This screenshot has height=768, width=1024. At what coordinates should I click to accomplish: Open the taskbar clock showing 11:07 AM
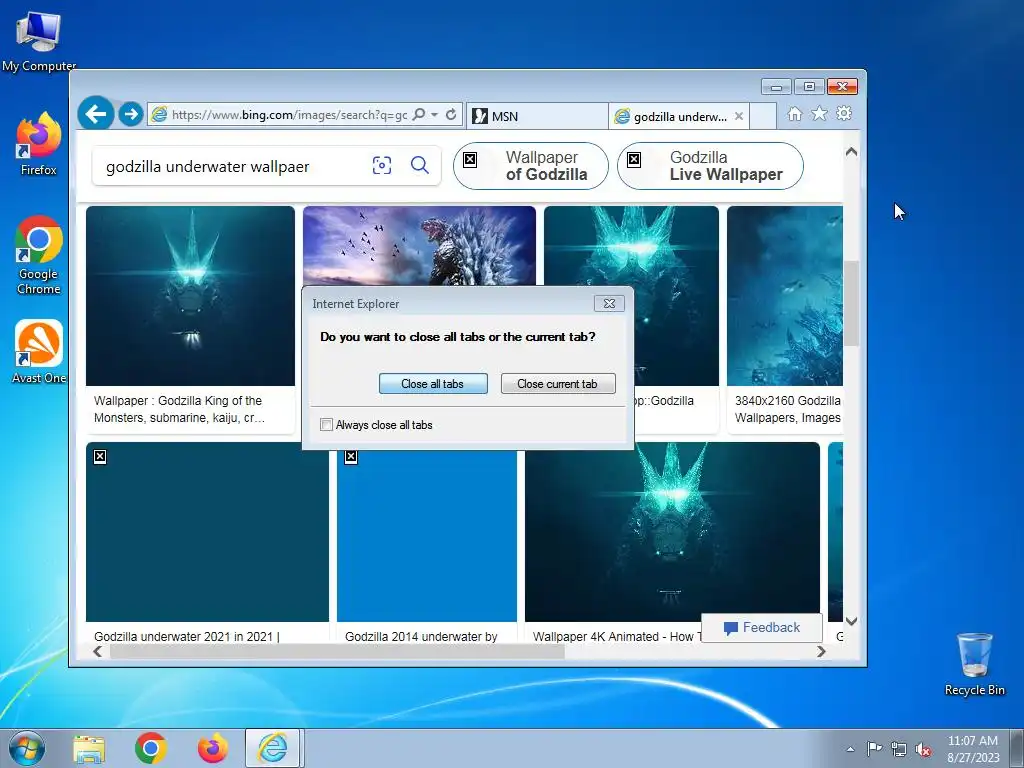[972, 749]
